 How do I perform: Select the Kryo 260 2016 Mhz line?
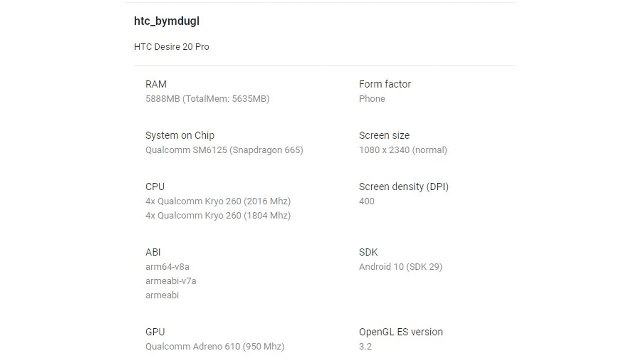[x=218, y=201]
